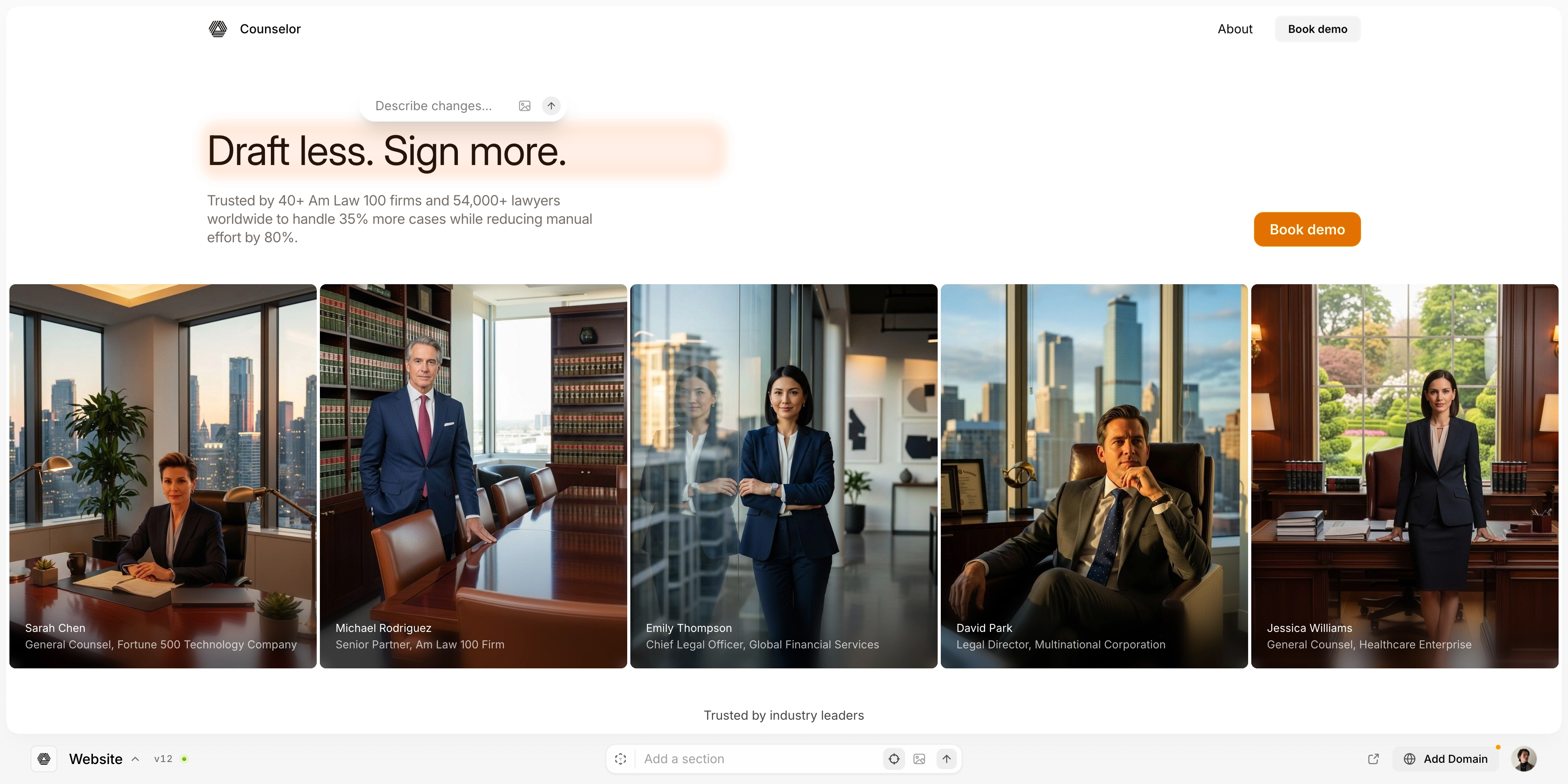Select the Draft less. Sign more. headline

coord(387,151)
